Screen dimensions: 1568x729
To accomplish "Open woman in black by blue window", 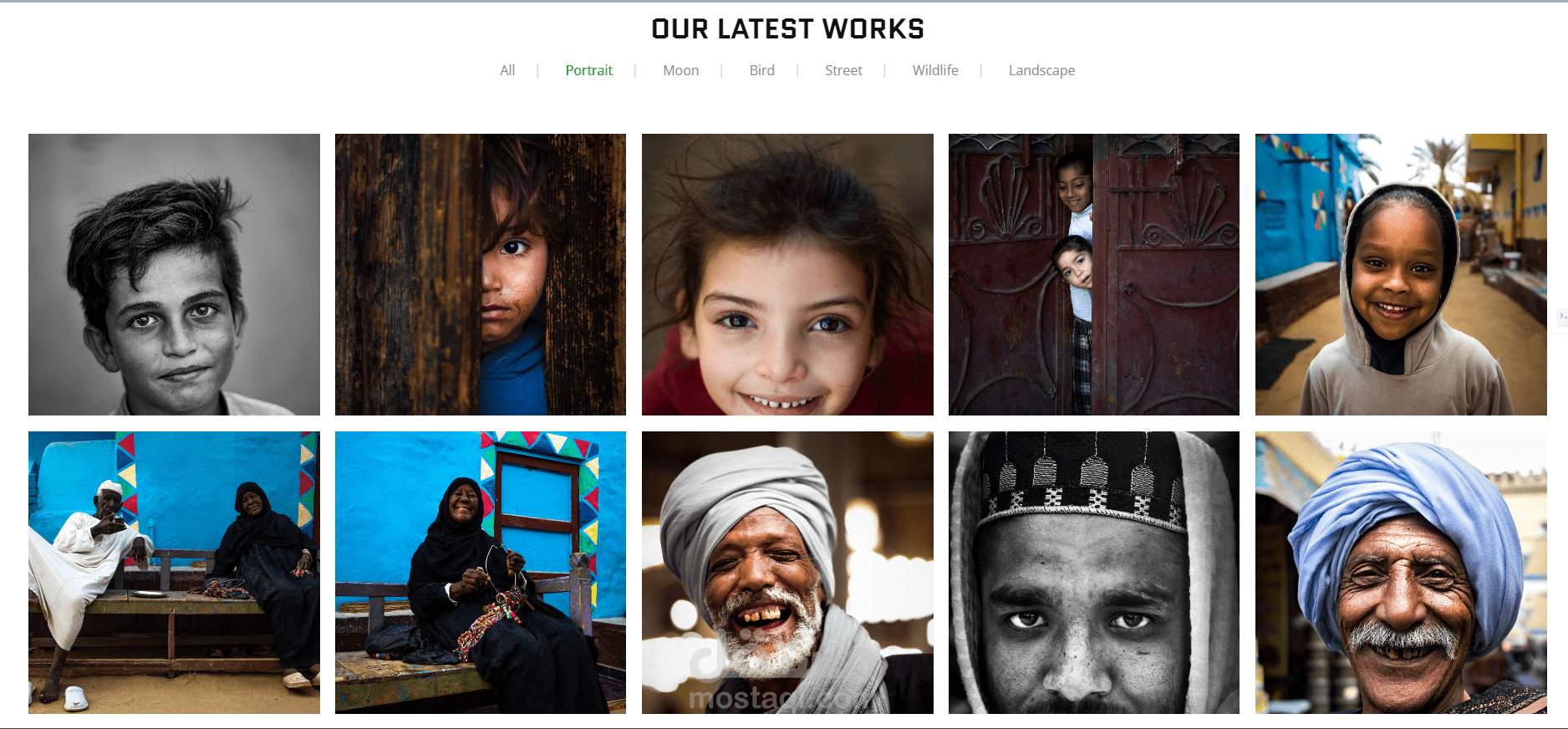I will pos(481,573).
